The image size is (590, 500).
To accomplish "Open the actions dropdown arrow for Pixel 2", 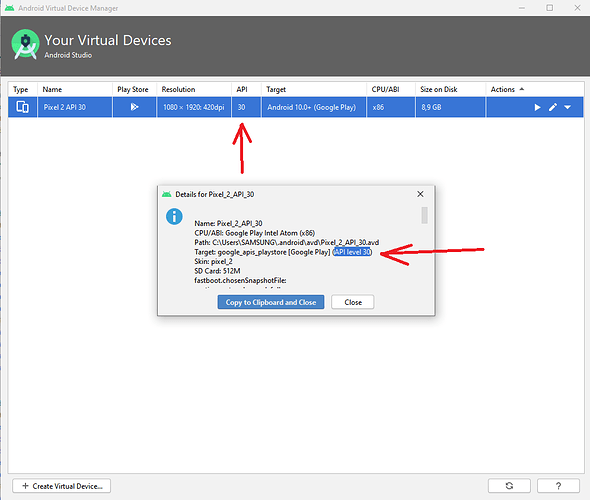I will [567, 108].
